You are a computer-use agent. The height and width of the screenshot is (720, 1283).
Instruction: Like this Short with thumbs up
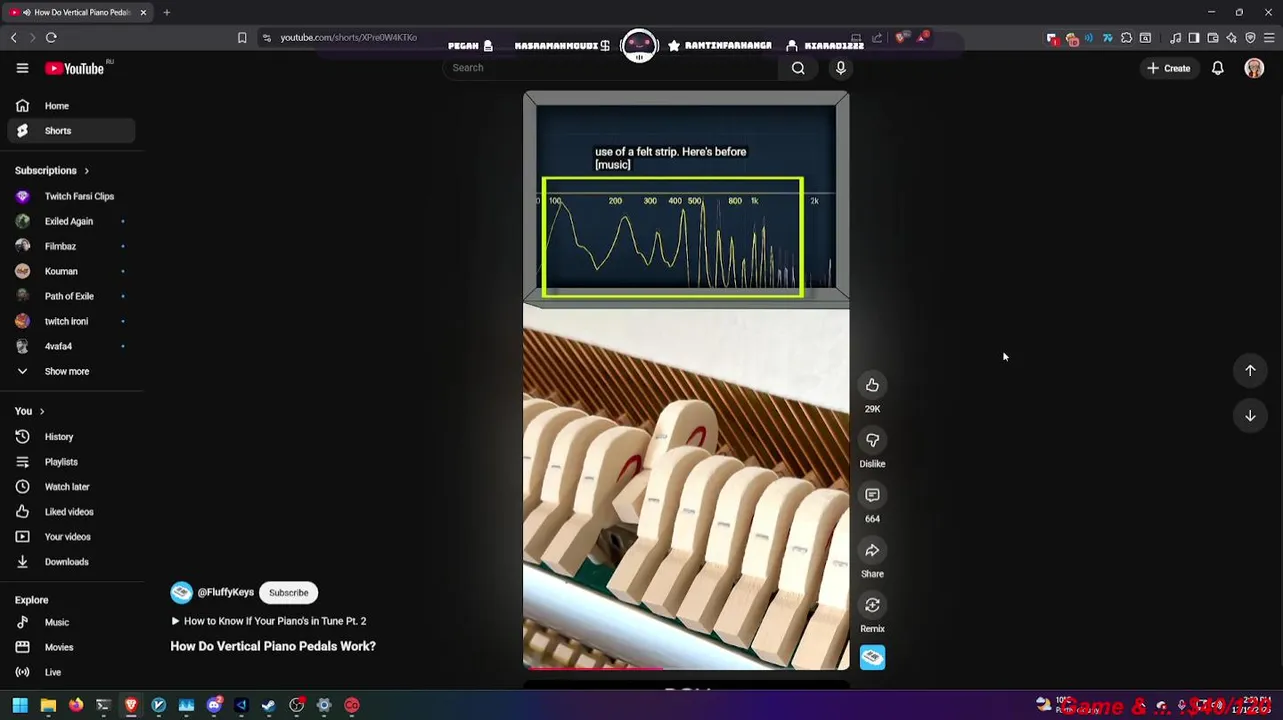(872, 385)
